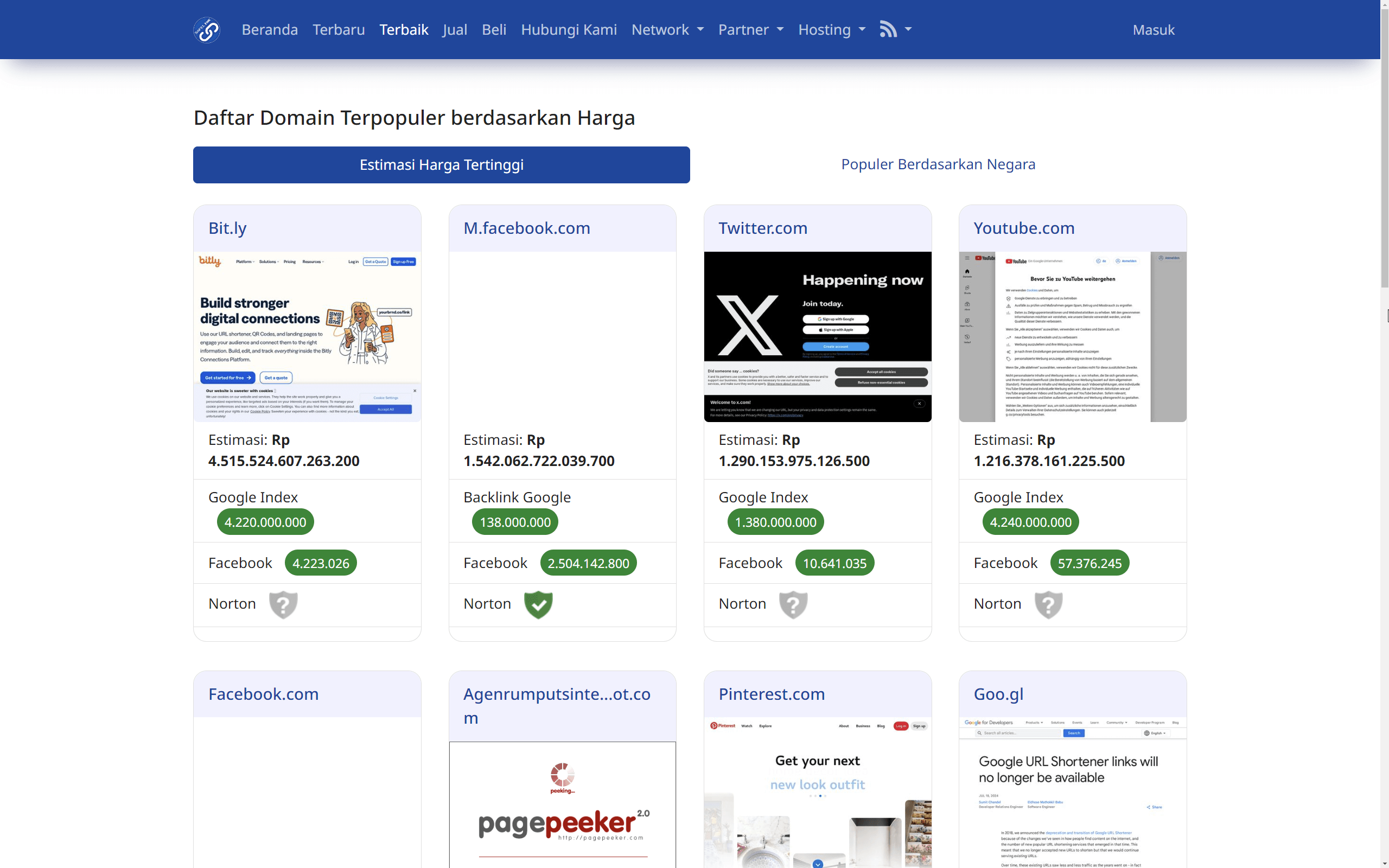
Task: Switch to the Terbaru menu item
Action: 339,29
